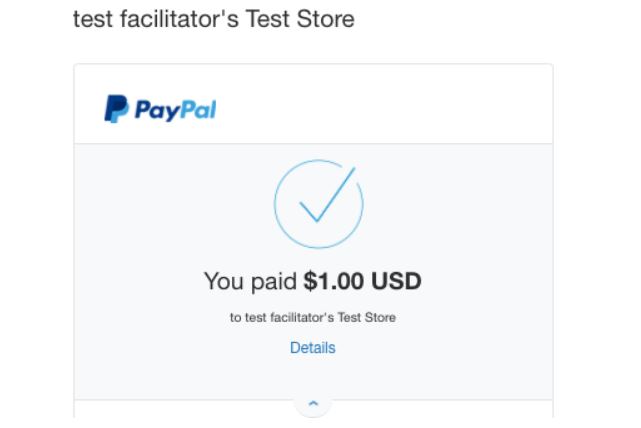Click the rounded tab holding the chevron

(x=313, y=405)
